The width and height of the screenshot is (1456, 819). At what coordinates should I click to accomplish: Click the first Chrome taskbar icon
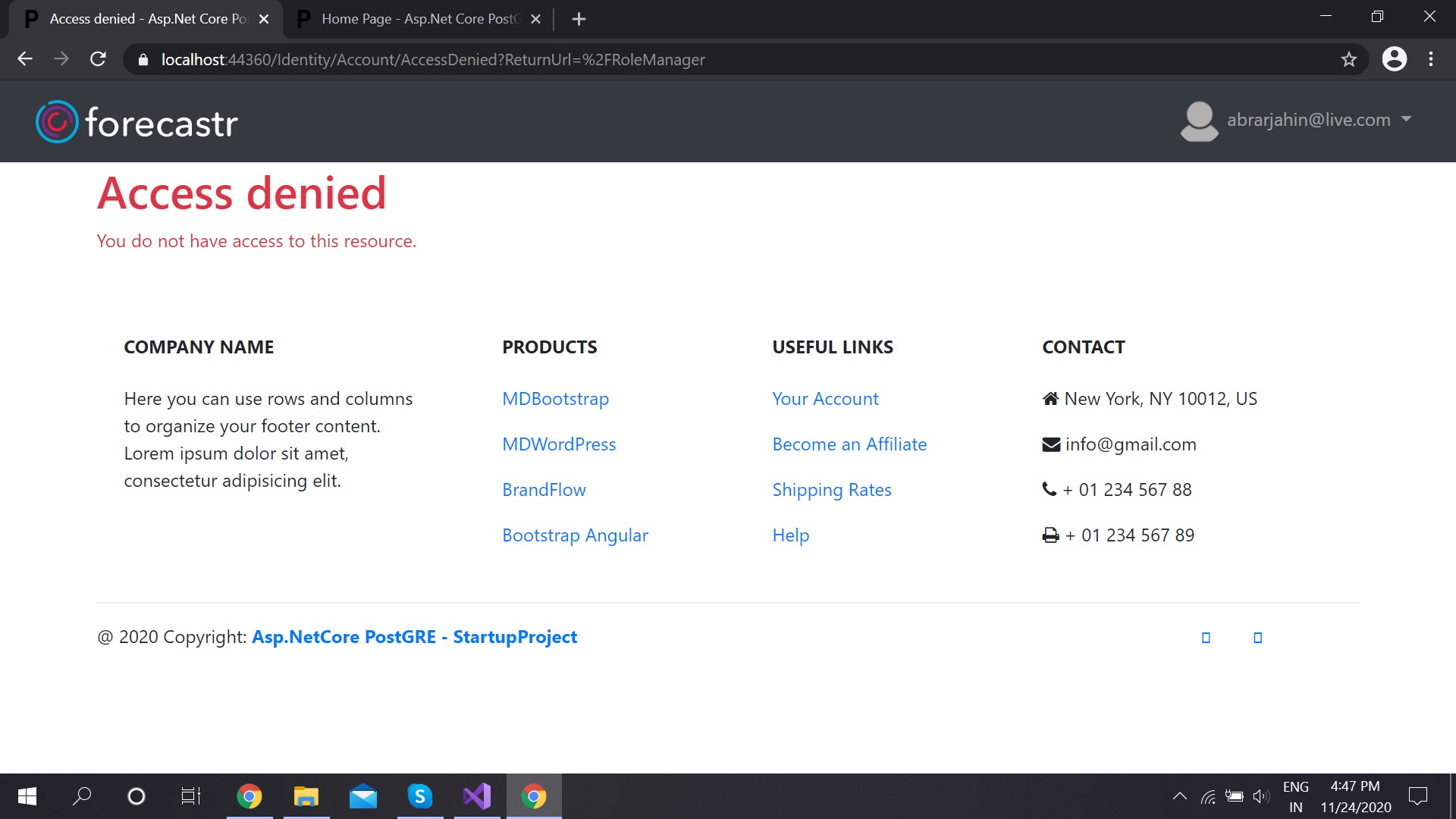249,796
